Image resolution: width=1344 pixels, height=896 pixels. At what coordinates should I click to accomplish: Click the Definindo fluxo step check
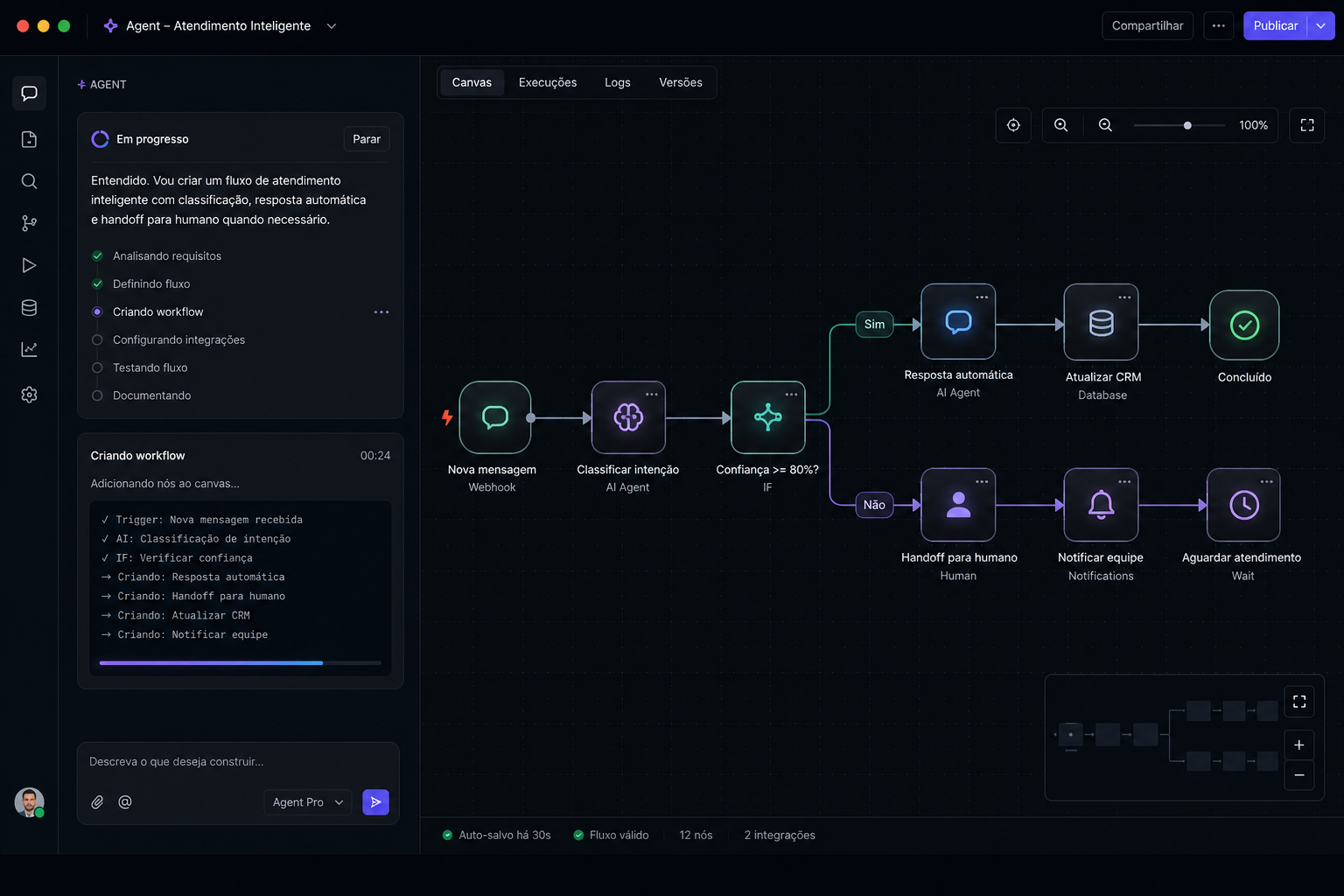(97, 283)
